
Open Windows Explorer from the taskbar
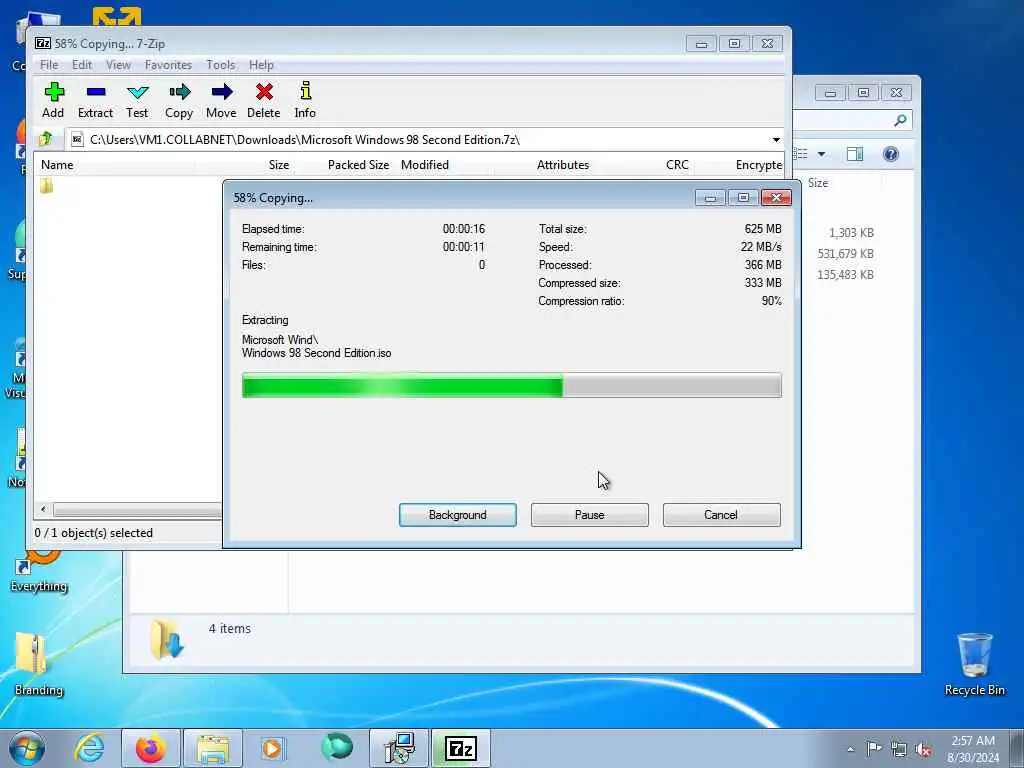(x=213, y=748)
